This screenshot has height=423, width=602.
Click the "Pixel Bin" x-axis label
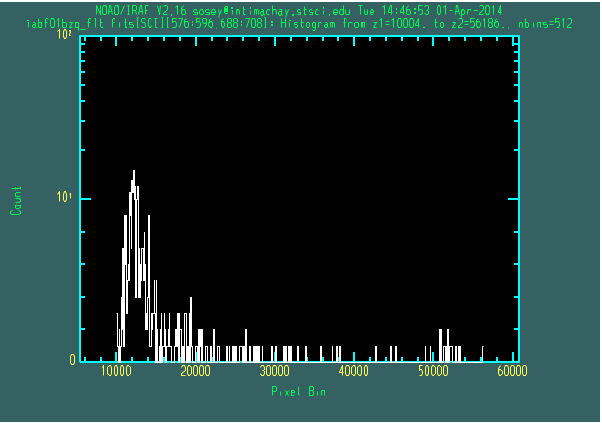(298, 392)
